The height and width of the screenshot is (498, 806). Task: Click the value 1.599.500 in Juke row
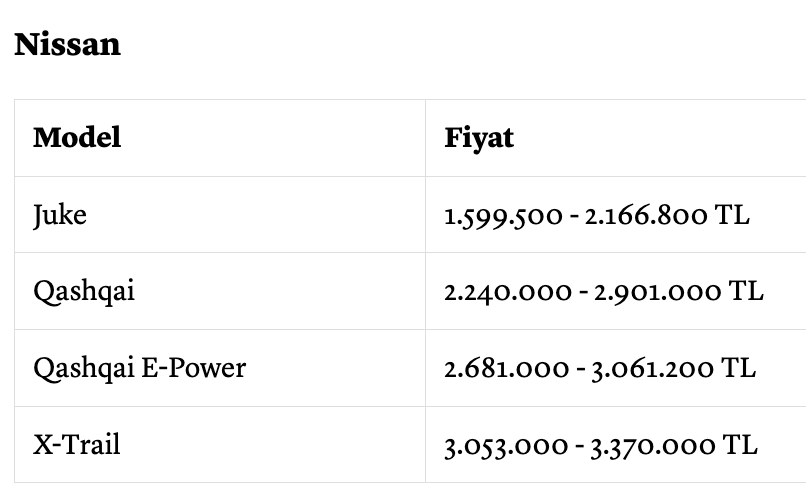pos(504,216)
